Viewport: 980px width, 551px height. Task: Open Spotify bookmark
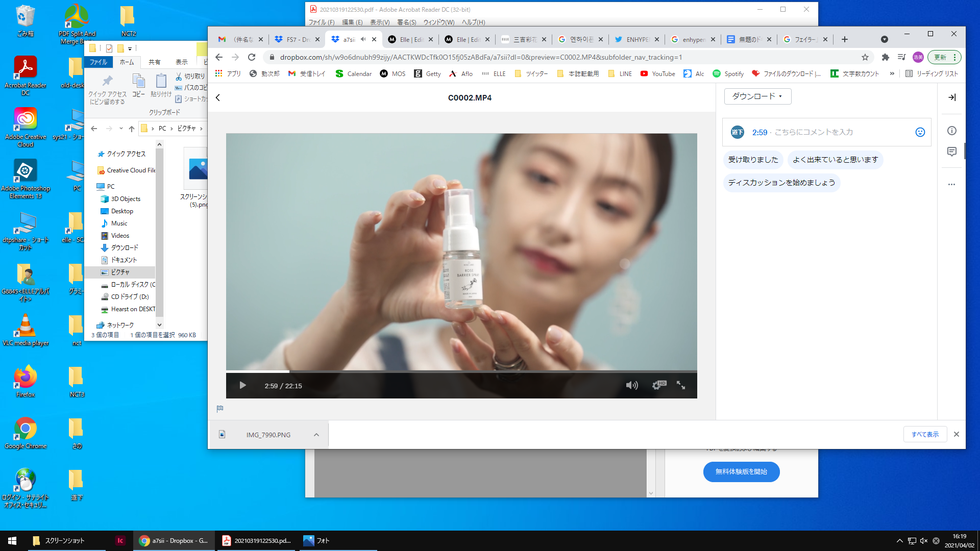click(x=728, y=74)
